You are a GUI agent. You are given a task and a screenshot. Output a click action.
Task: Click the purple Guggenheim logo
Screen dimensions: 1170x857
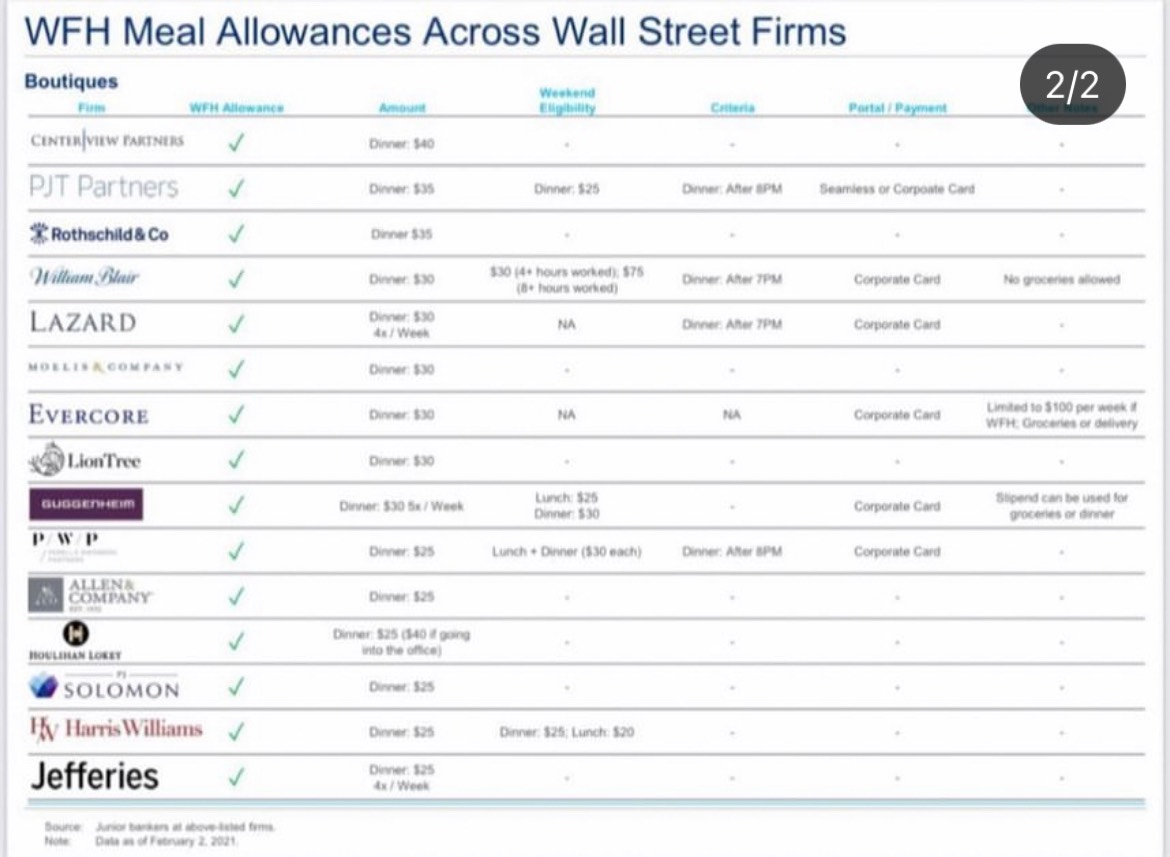click(x=86, y=504)
